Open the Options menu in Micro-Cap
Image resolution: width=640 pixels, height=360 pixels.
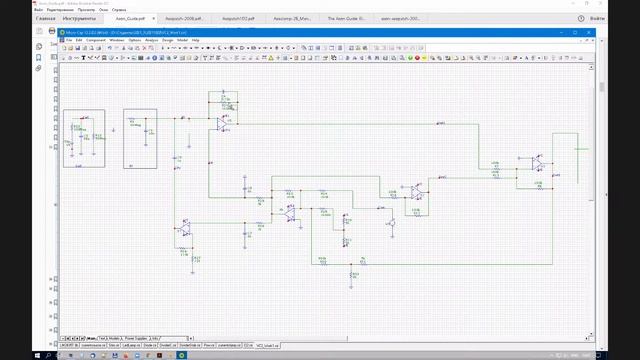point(135,40)
